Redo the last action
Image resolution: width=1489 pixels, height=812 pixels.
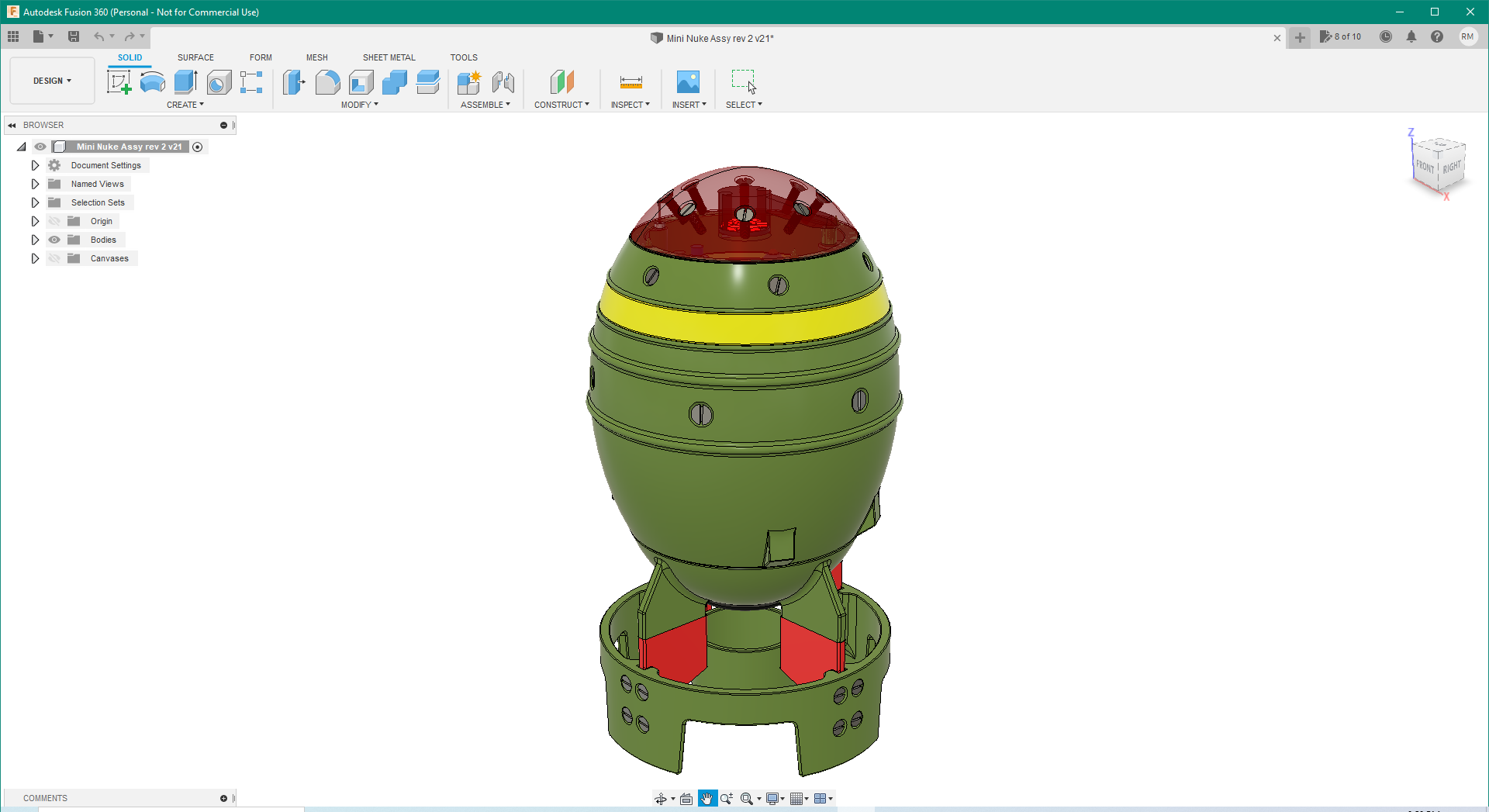coord(130,36)
